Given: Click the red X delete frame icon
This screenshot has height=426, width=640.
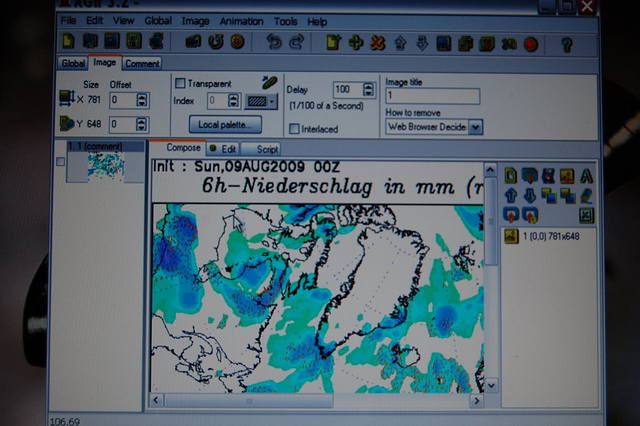Looking at the screenshot, I should coord(377,43).
